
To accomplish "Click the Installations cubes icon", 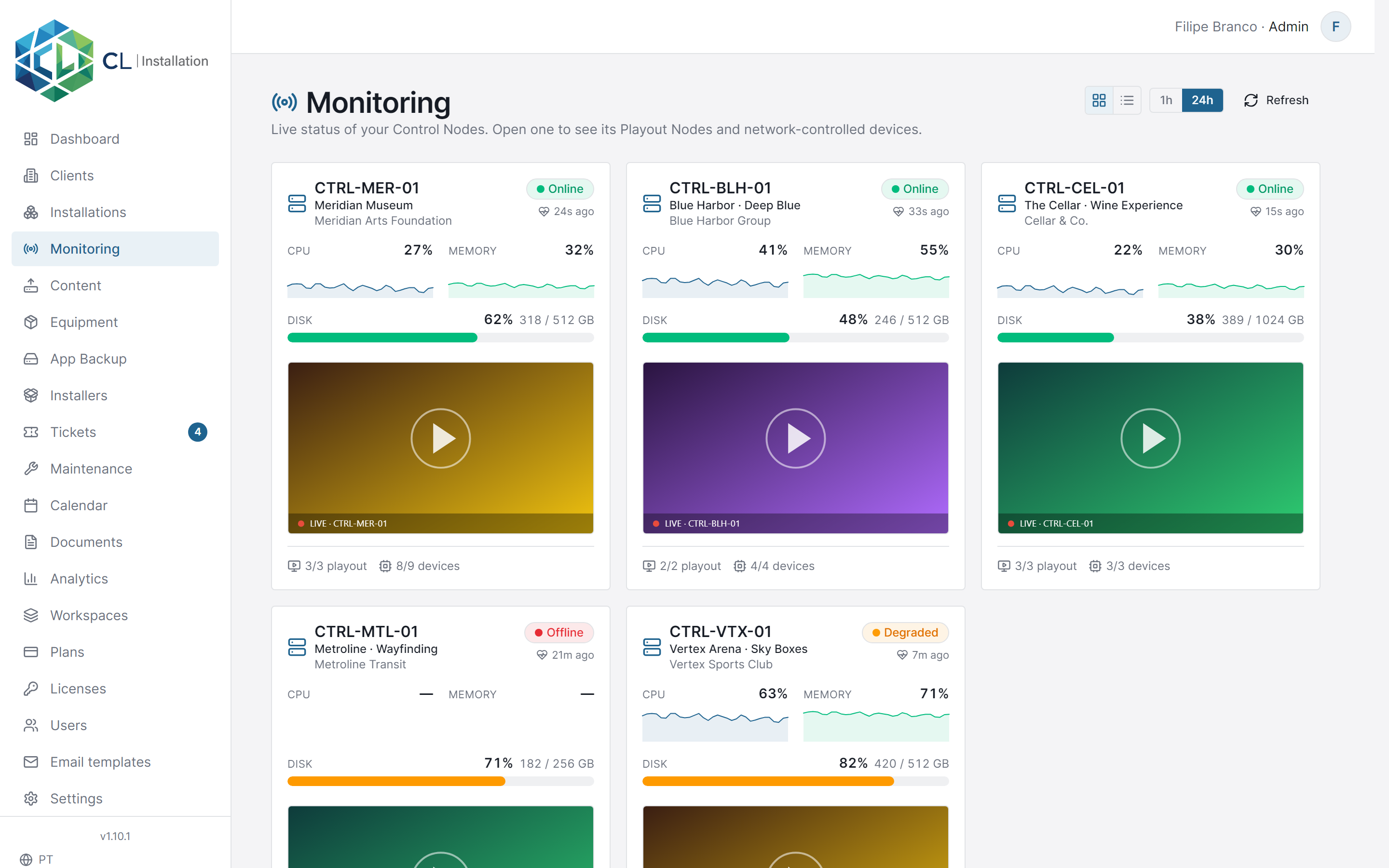I will (x=31, y=212).
